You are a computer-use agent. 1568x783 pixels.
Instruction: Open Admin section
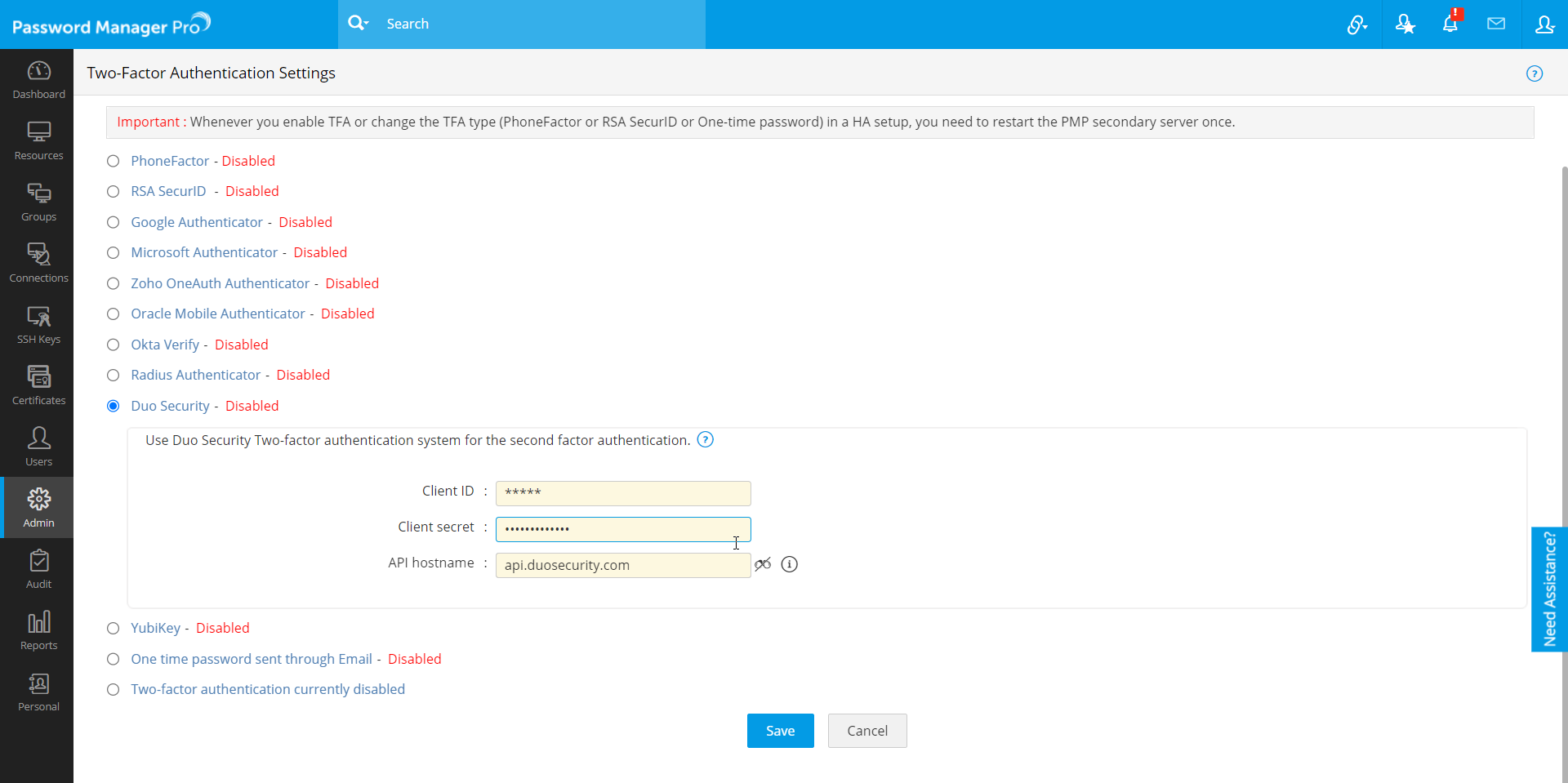38,508
